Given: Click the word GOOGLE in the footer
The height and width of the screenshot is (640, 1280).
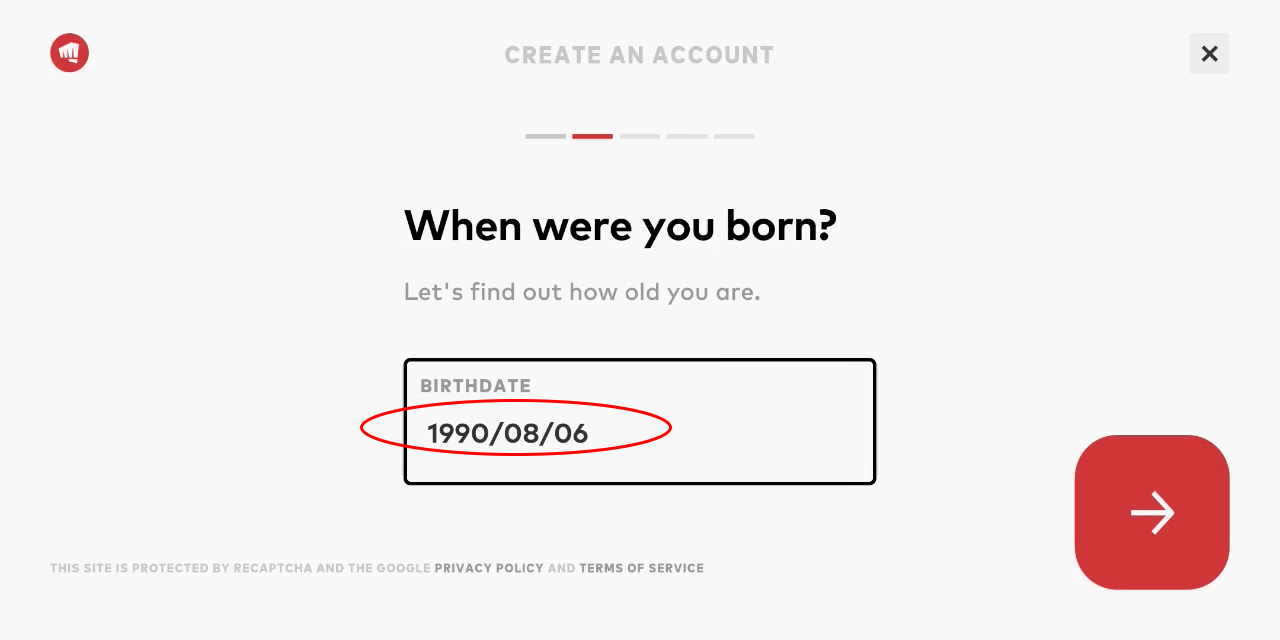Looking at the screenshot, I should click(403, 568).
